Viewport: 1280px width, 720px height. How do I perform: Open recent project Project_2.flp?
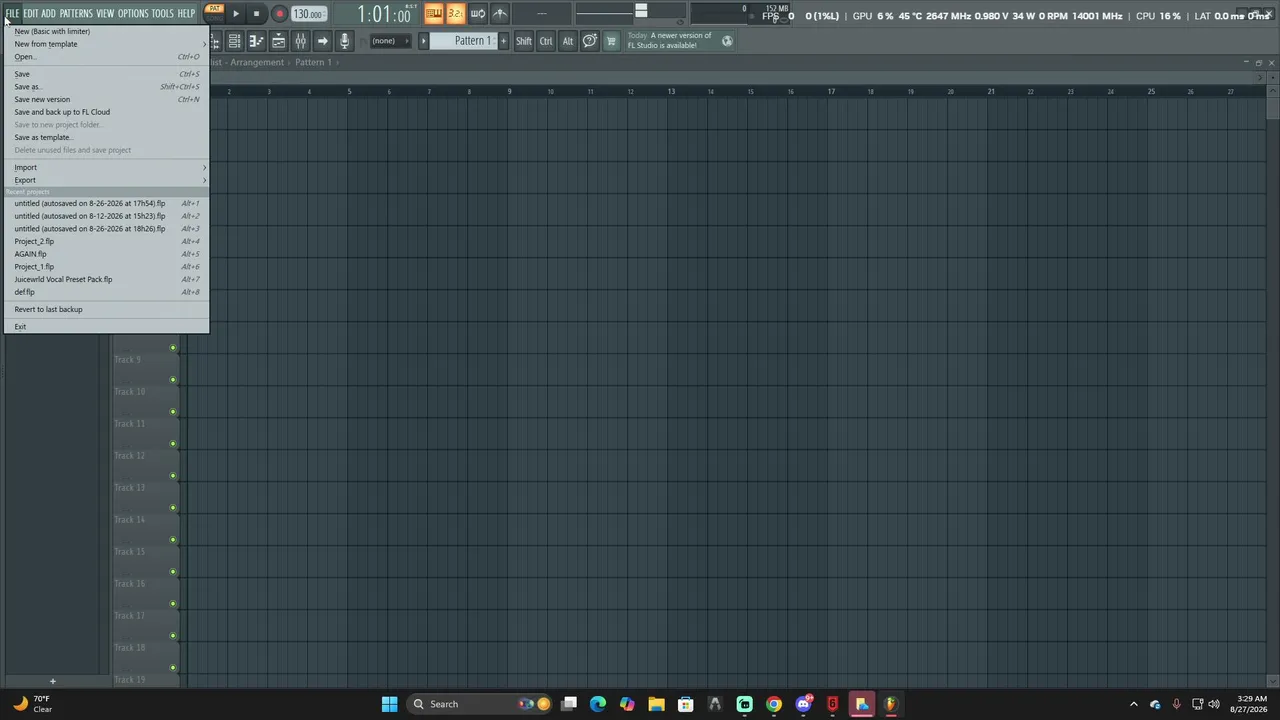click(x=106, y=241)
